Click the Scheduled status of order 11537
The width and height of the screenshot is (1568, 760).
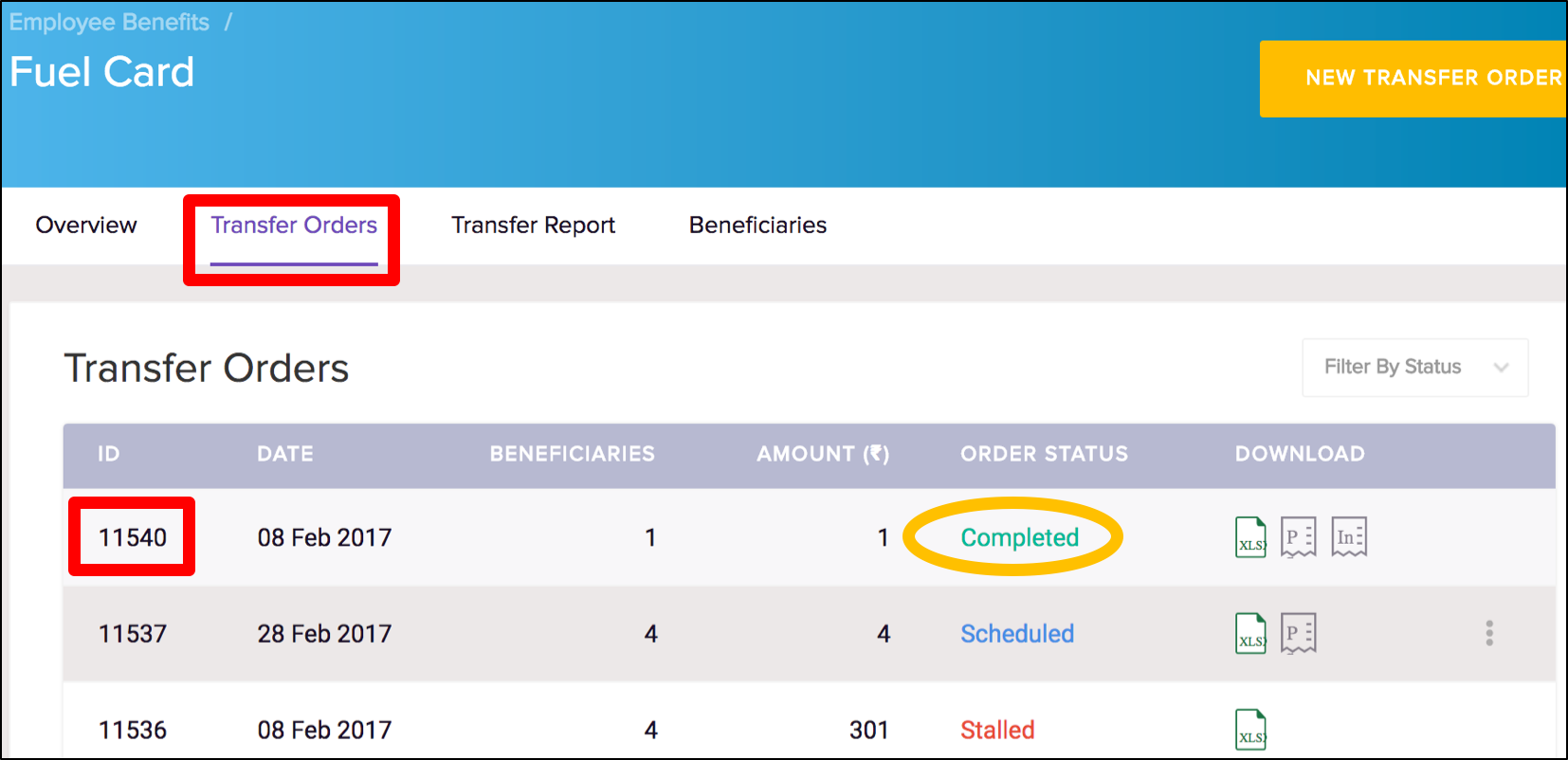pos(1017,633)
